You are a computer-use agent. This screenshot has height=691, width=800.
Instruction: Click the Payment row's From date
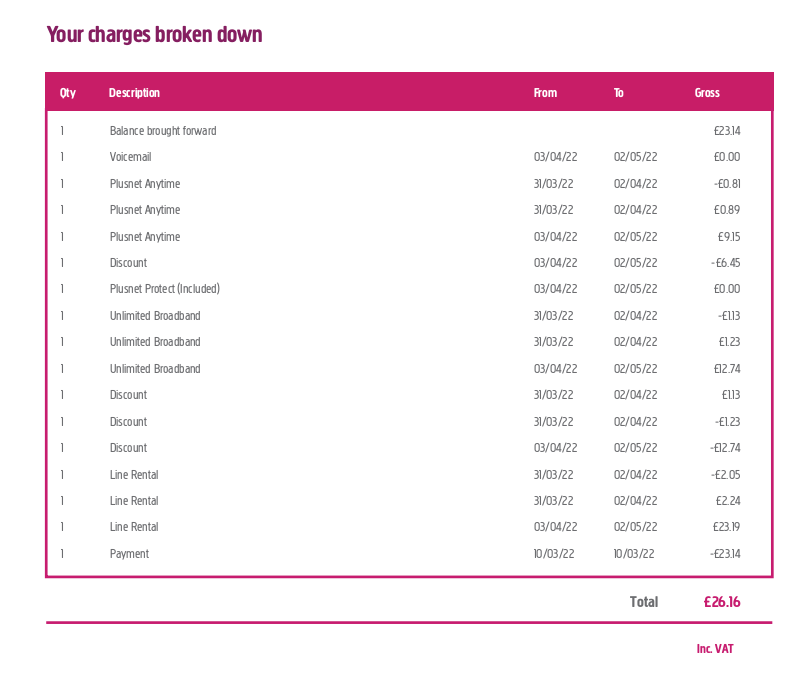[x=554, y=554]
